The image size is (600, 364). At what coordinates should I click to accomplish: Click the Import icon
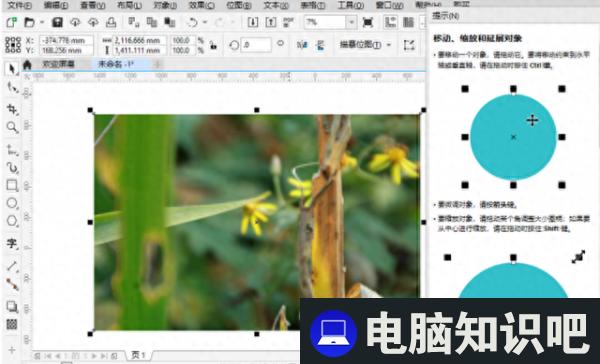coord(253,22)
